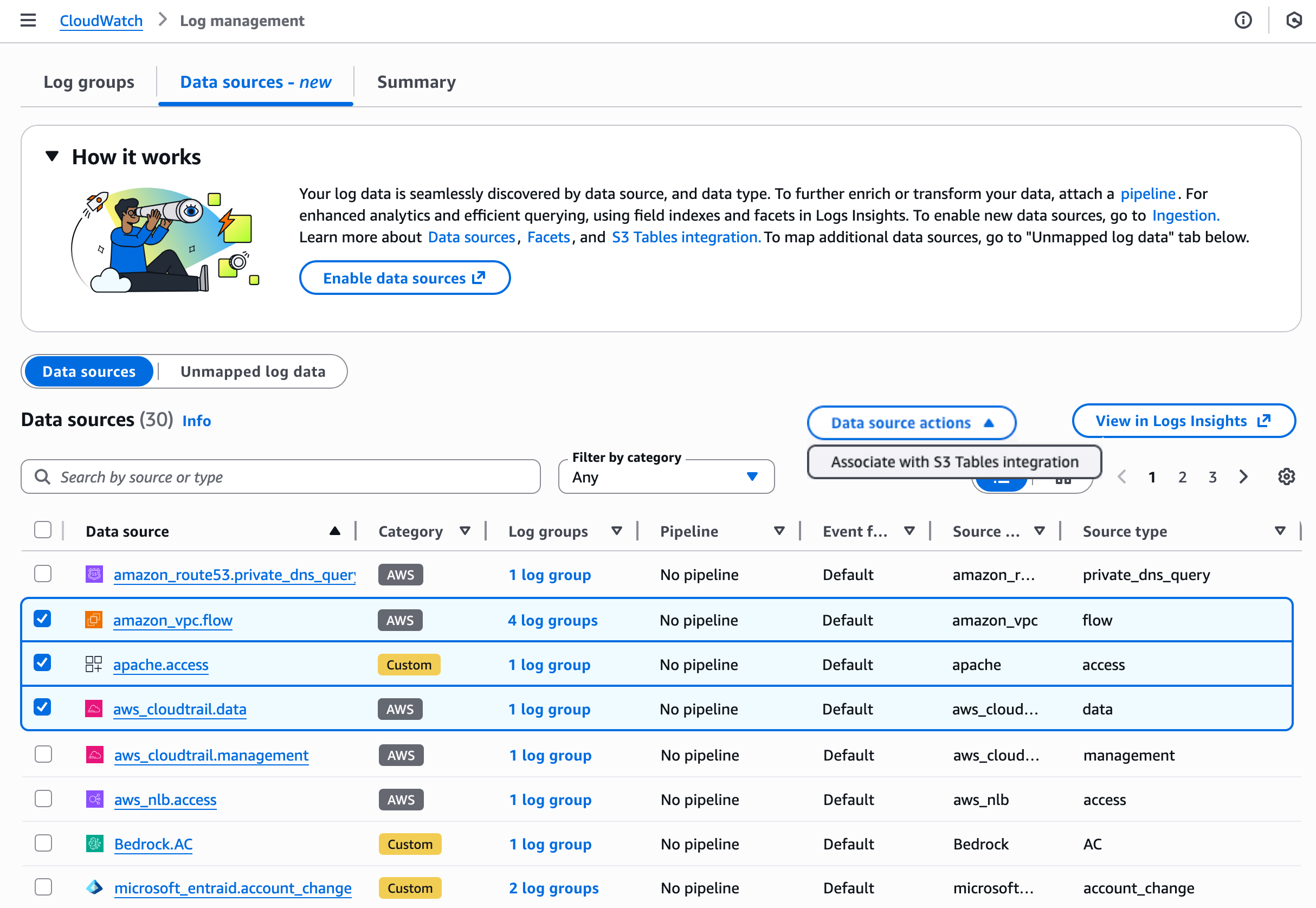Toggle the select-all header checkbox
This screenshot has height=908, width=1316.
click(43, 530)
